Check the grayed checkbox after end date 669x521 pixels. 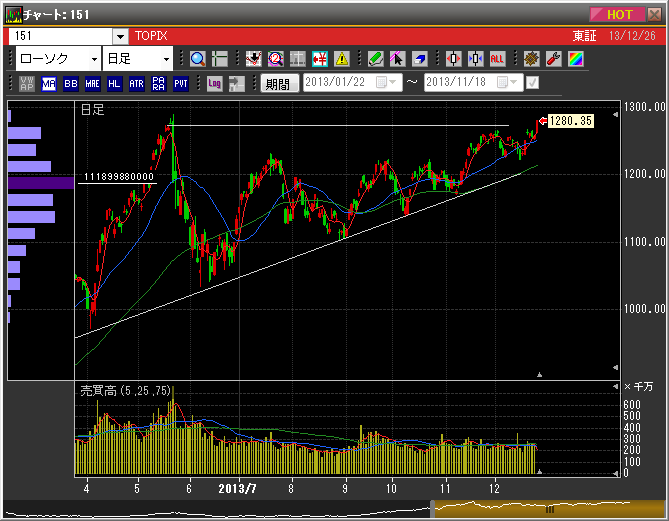[532, 82]
